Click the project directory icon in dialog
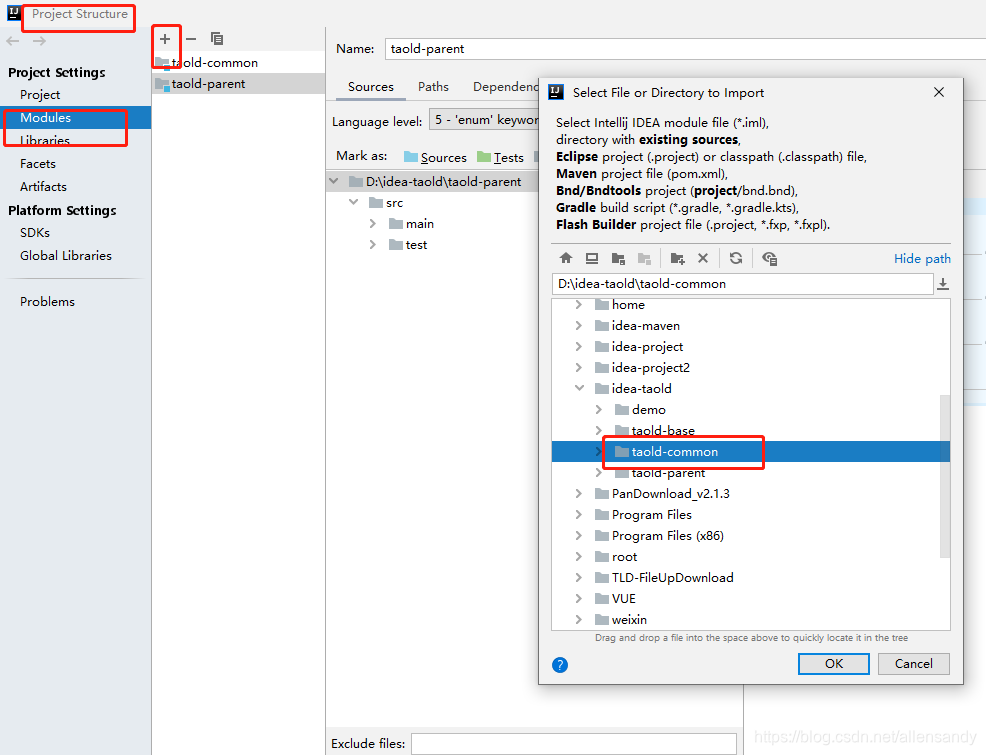The image size is (986, 755). pyautogui.click(x=618, y=258)
